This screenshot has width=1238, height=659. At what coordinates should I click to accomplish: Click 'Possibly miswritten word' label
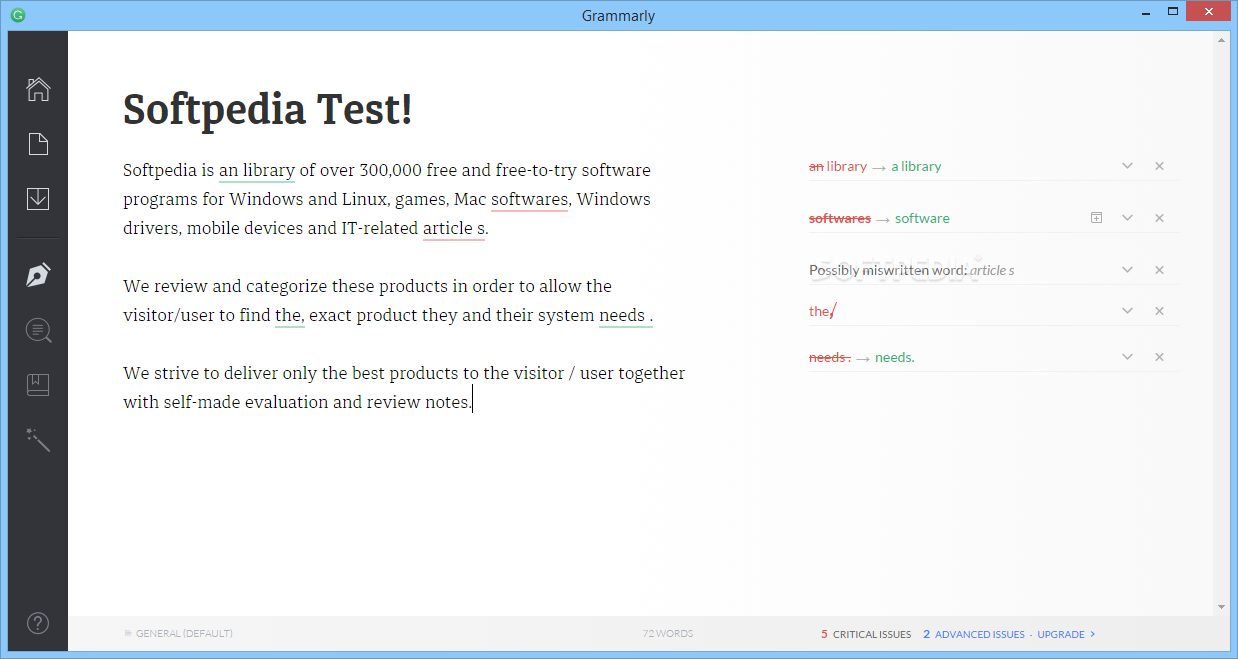tap(888, 270)
